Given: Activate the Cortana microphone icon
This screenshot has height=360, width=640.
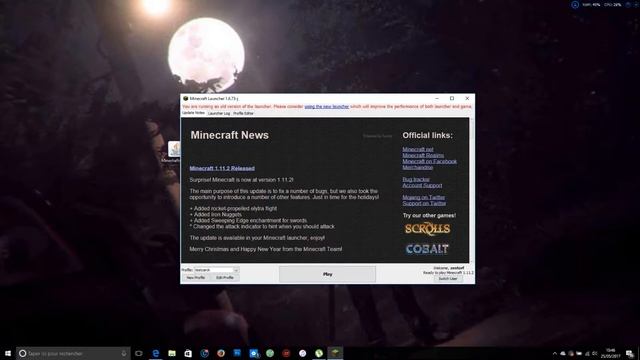Looking at the screenshot, I should [124, 353].
